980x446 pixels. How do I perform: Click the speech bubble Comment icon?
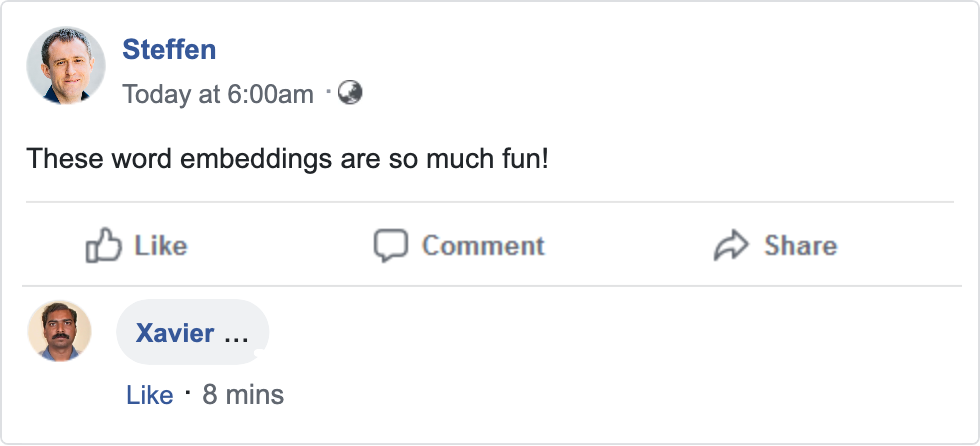pos(390,245)
